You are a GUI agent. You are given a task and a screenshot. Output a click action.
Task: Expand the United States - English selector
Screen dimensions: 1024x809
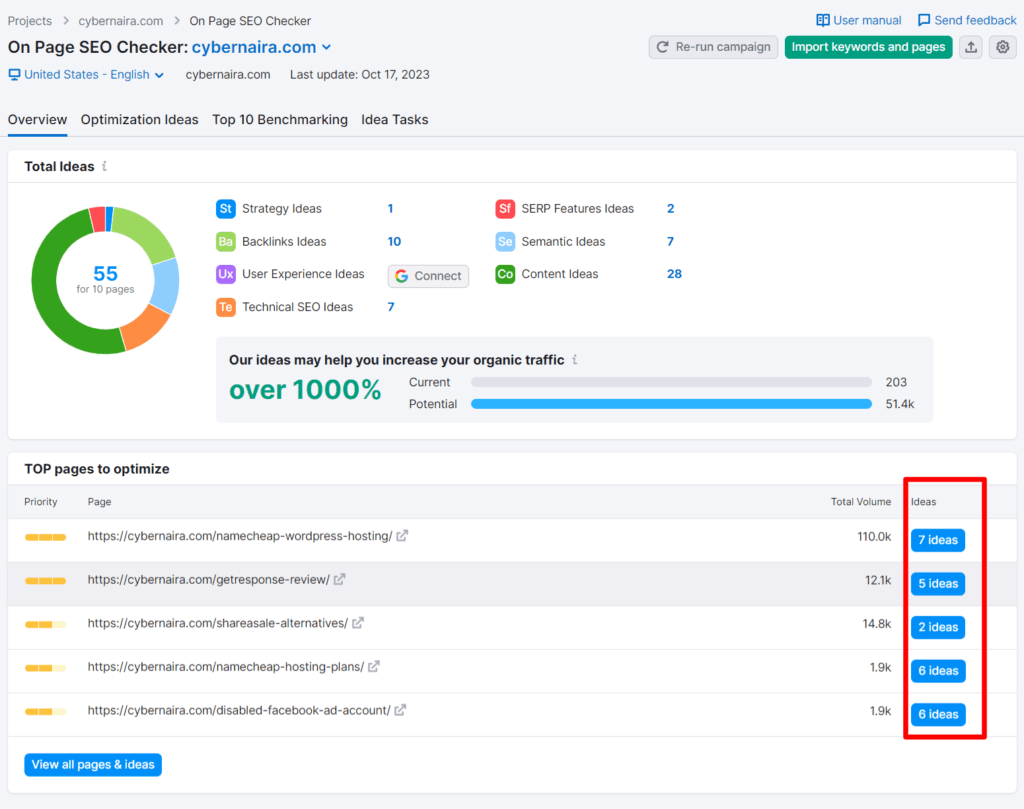[85, 74]
